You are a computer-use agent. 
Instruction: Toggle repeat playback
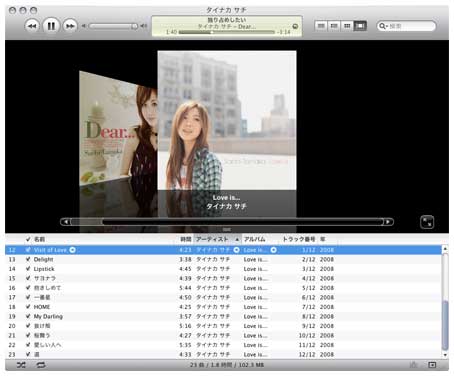[41, 365]
